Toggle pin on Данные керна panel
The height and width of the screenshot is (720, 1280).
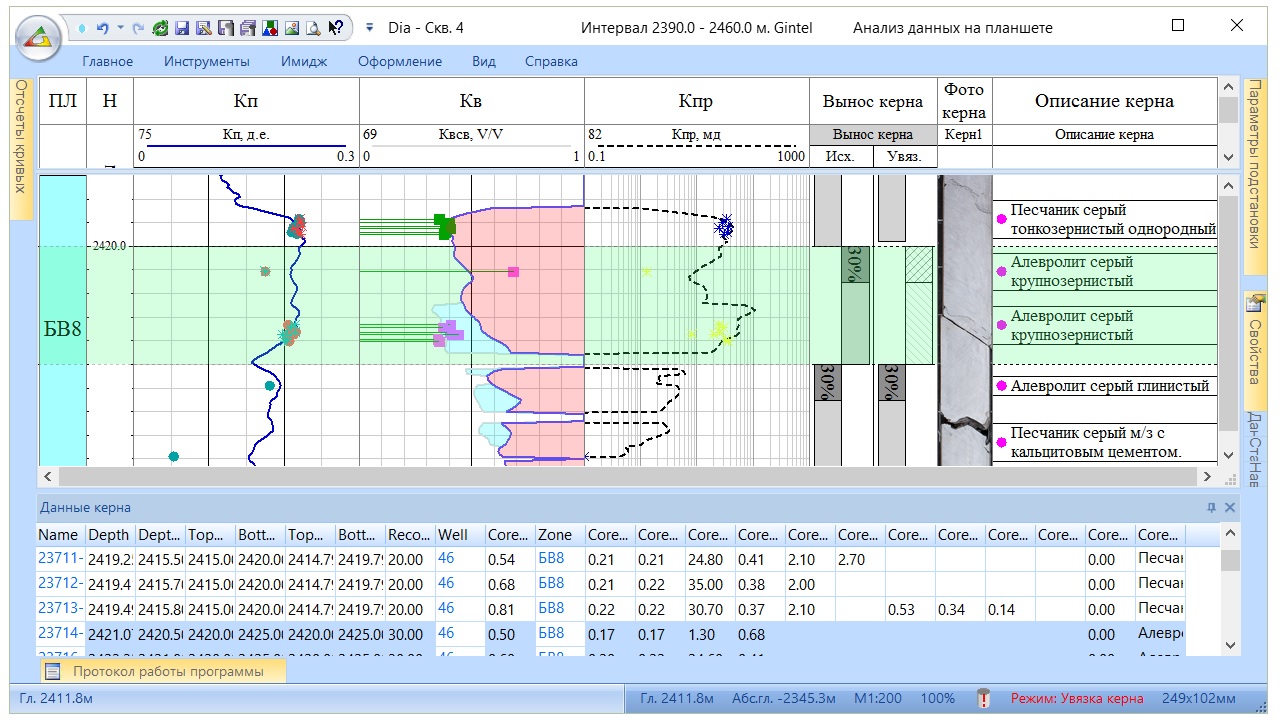[x=1212, y=507]
